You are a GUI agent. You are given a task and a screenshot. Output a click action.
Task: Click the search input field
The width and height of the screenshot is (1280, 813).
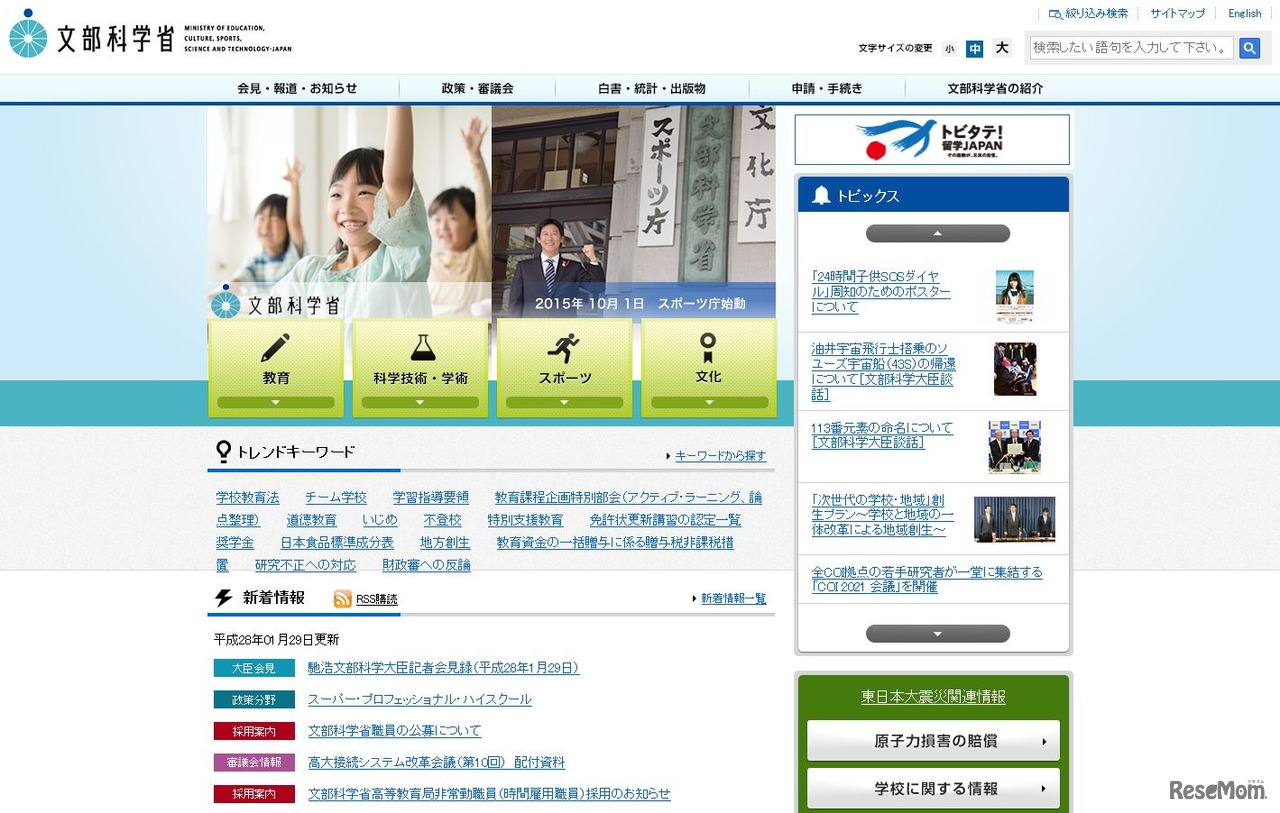coord(1128,47)
